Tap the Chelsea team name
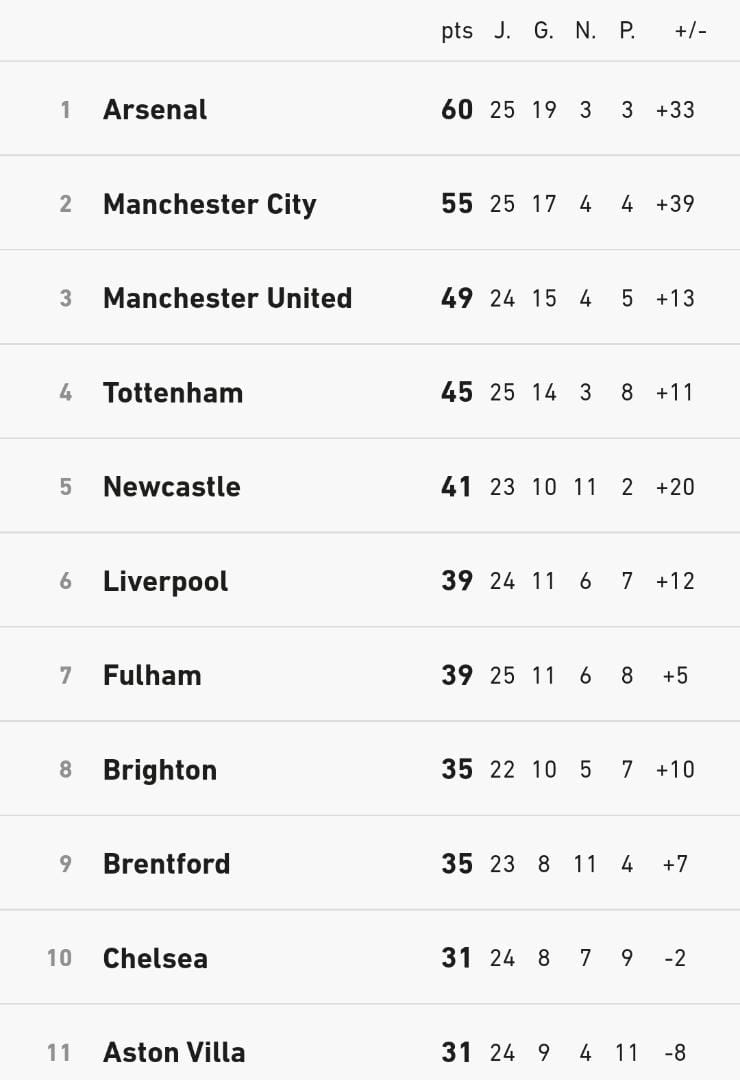 click(155, 958)
